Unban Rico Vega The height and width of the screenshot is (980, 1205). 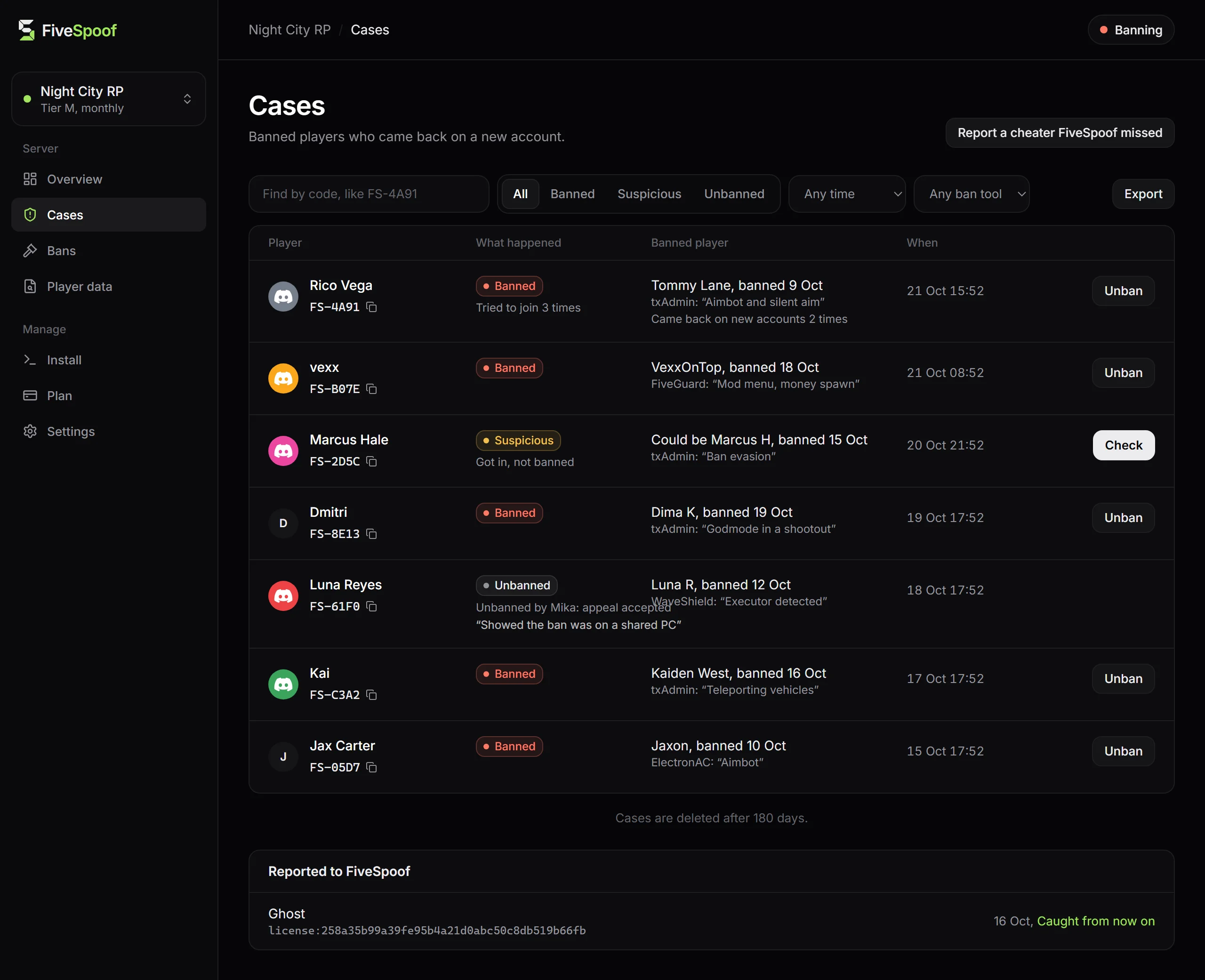pyautogui.click(x=1123, y=291)
